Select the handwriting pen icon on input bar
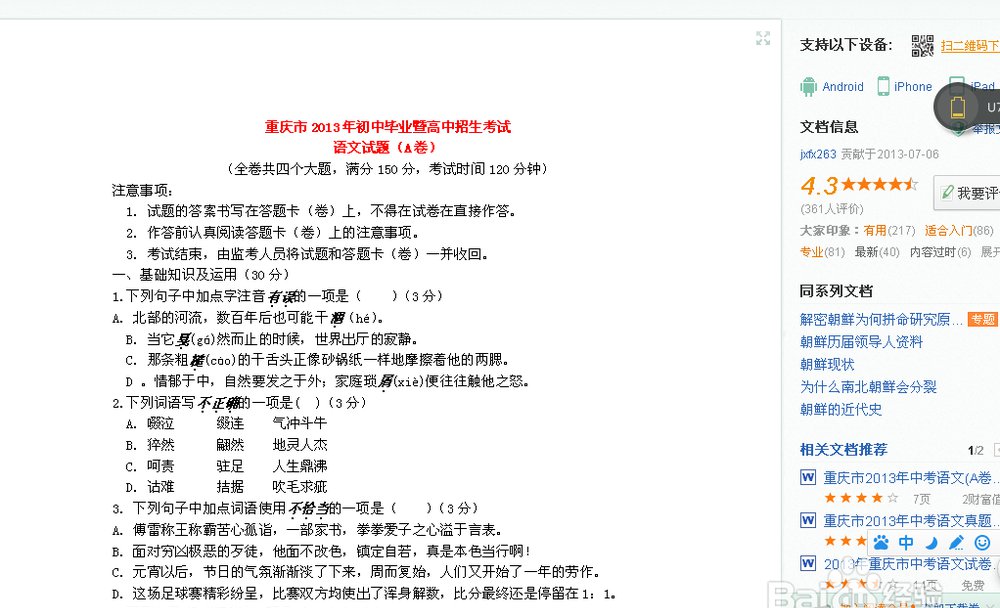1000x608 pixels. coord(956,542)
